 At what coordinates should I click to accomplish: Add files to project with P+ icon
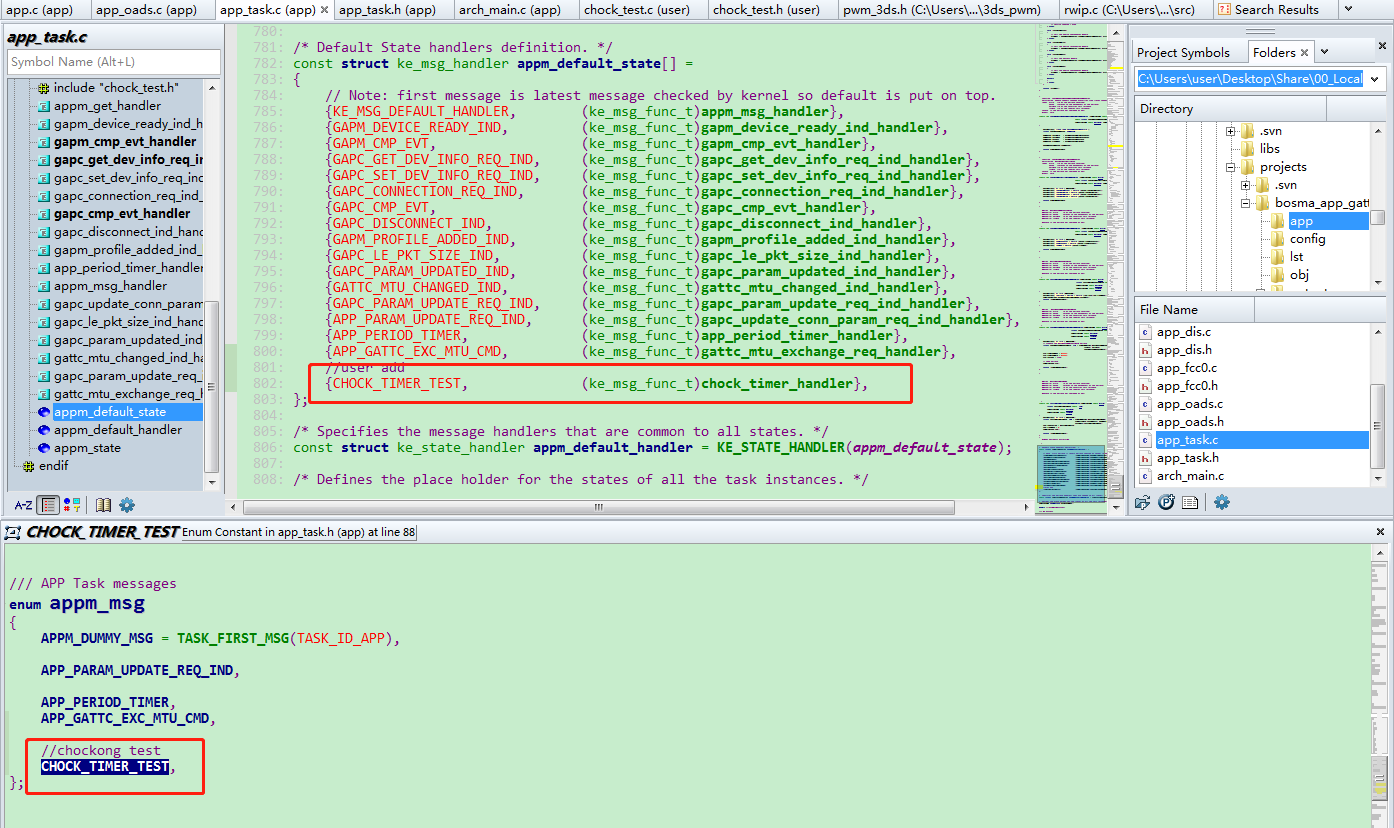point(1166,502)
